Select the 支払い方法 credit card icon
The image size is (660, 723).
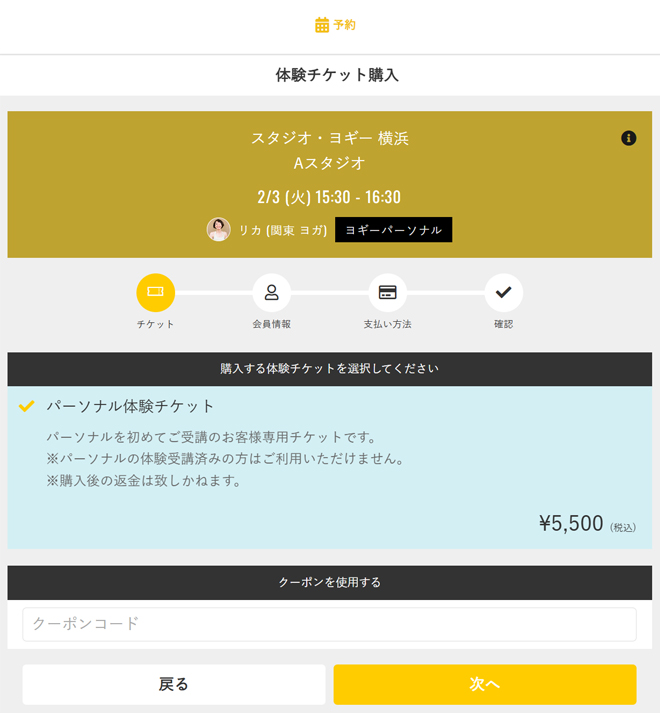pyautogui.click(x=387, y=293)
